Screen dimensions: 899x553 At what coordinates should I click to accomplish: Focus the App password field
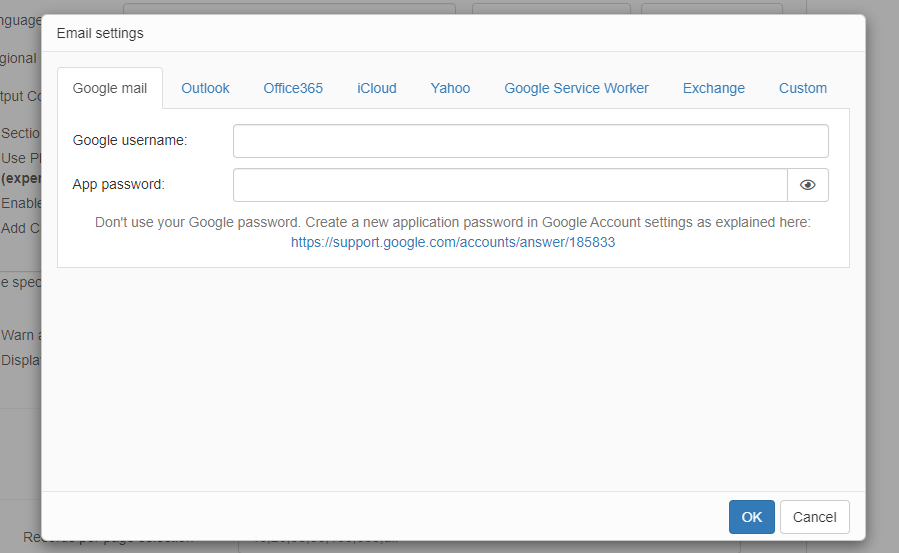(x=510, y=185)
